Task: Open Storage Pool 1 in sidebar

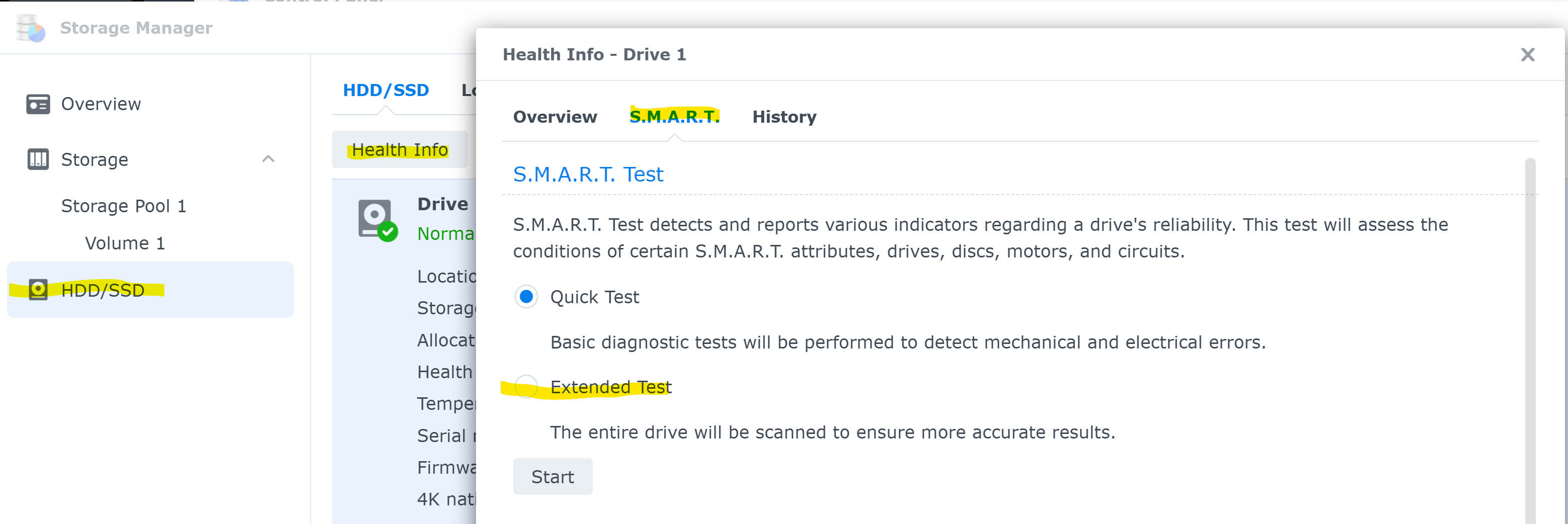Action: 124,206
